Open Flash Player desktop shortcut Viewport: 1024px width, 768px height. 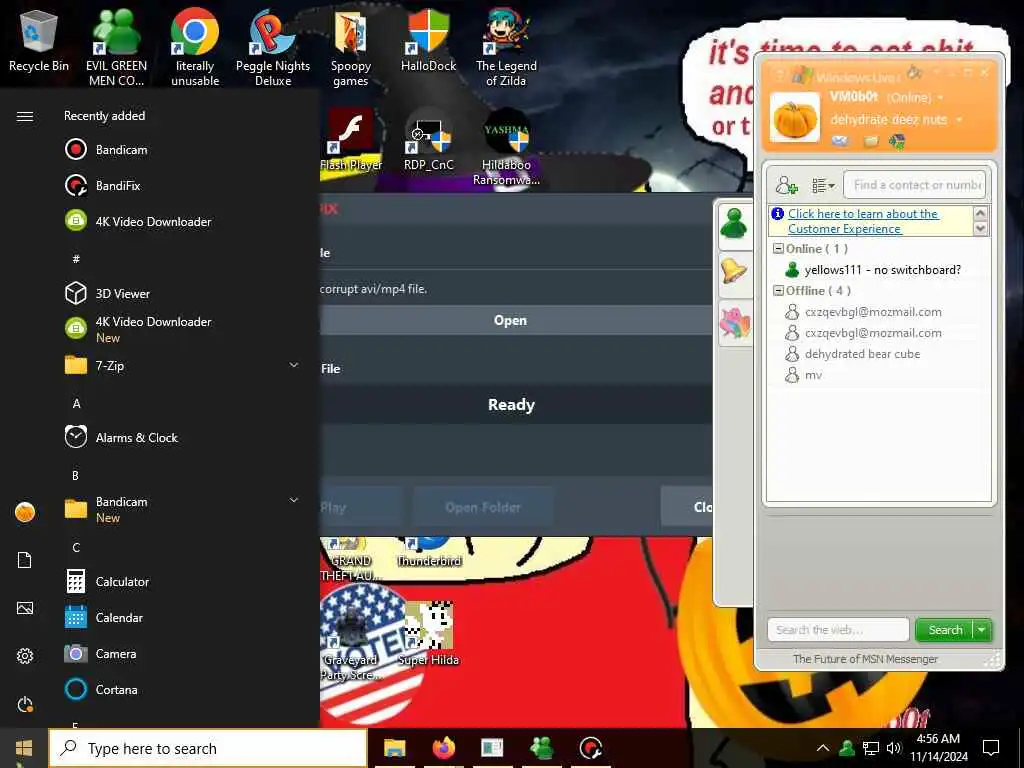351,139
